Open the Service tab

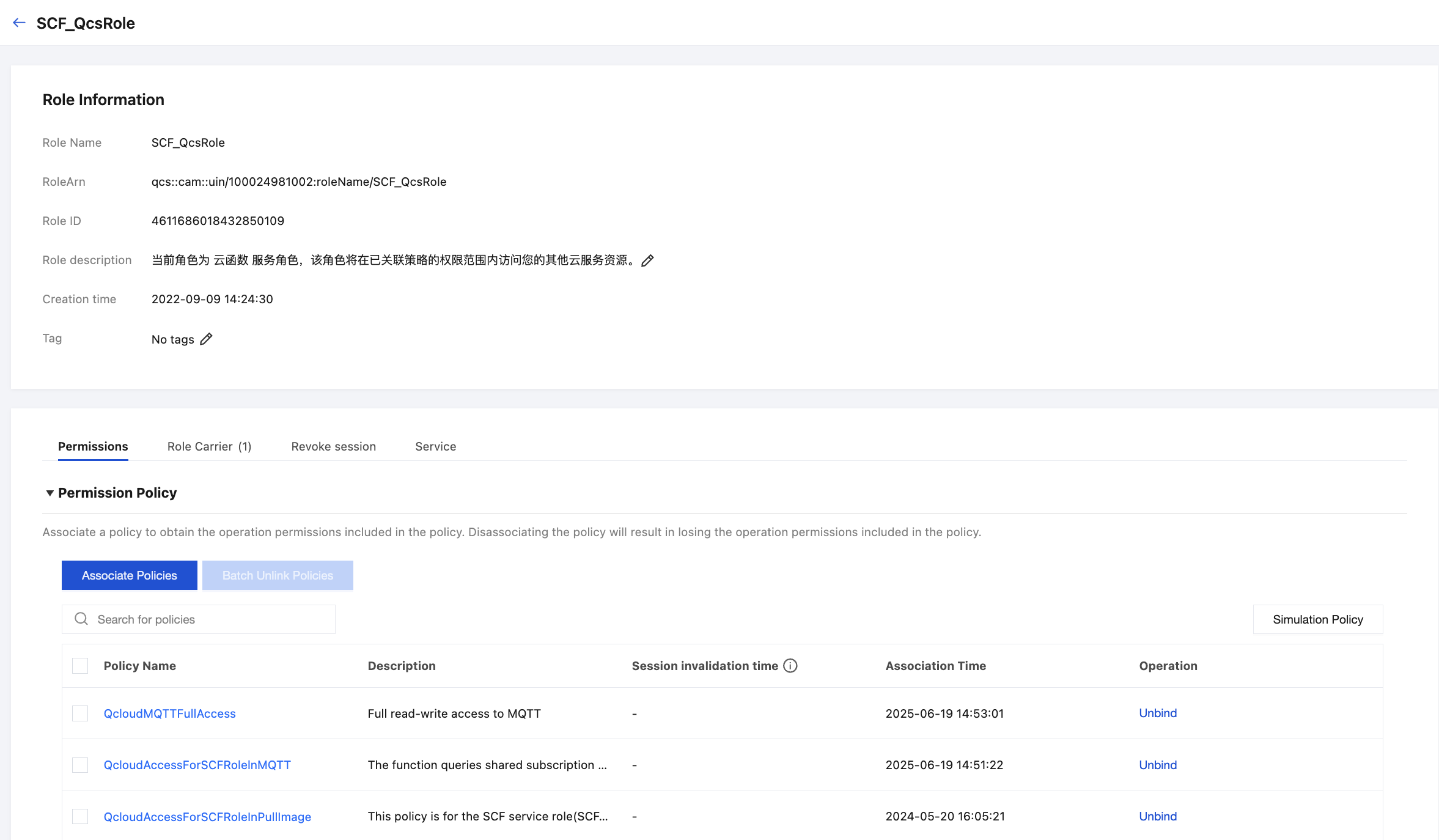[435, 446]
